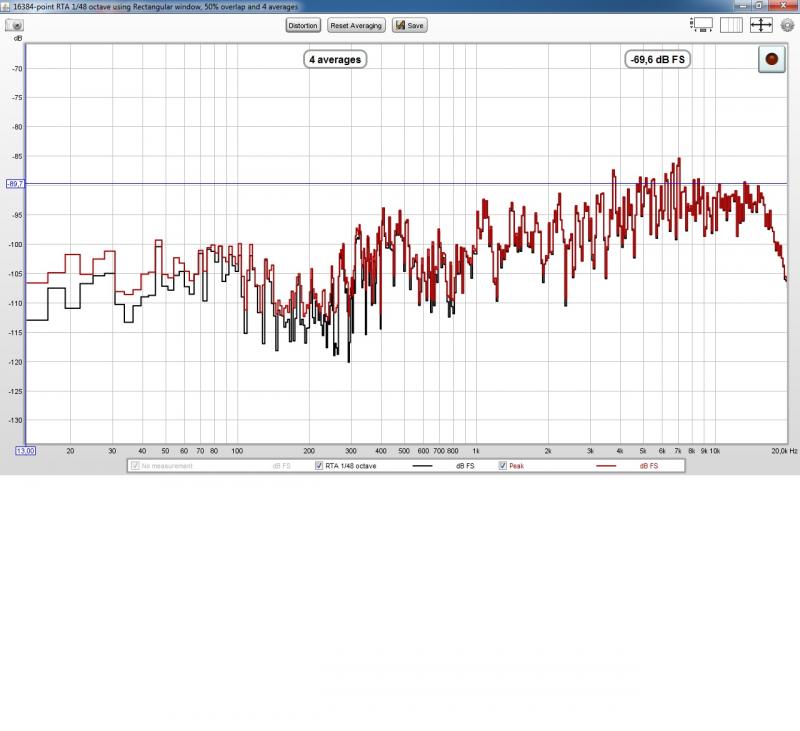The image size is (800, 731).
Task: Click the 1k frequency axis label
Action: [x=476, y=451]
